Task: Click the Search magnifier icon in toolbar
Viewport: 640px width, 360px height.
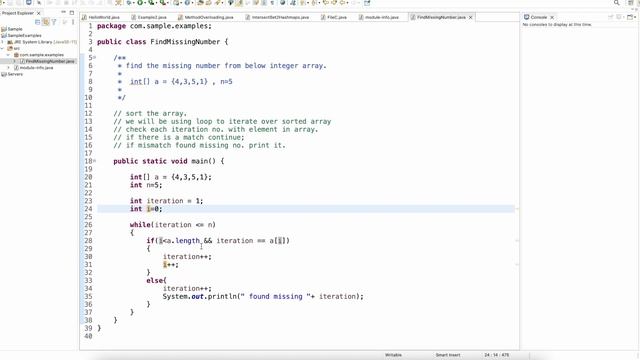Action: point(616,3)
